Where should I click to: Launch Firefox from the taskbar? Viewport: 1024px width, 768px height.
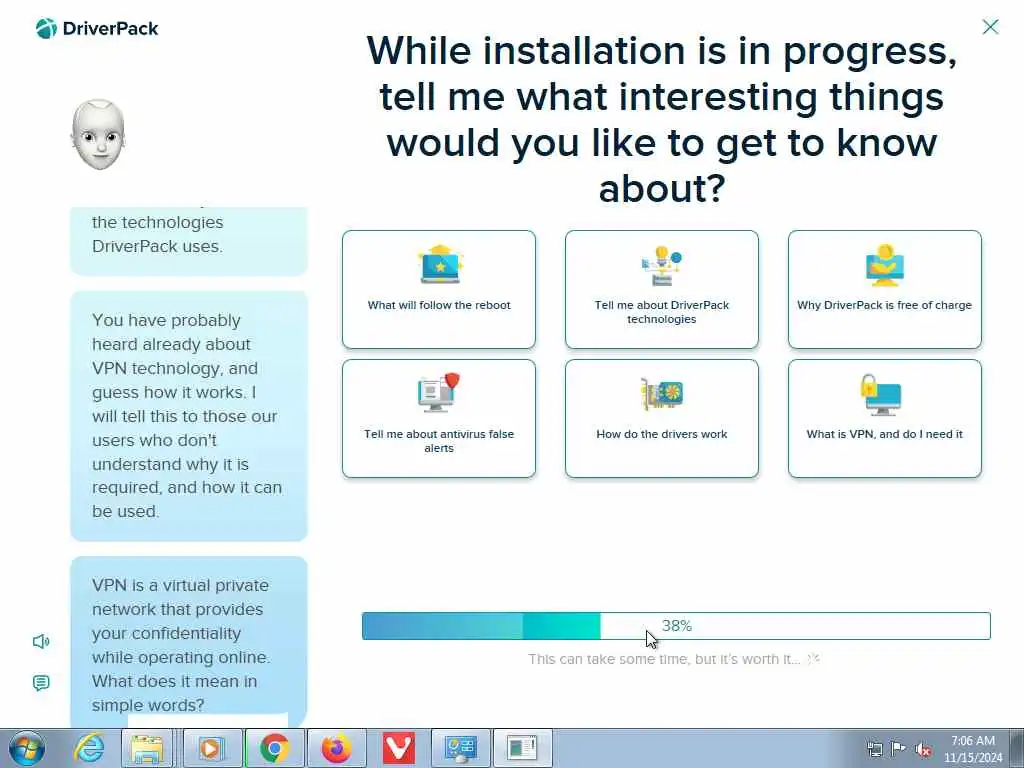coord(336,748)
